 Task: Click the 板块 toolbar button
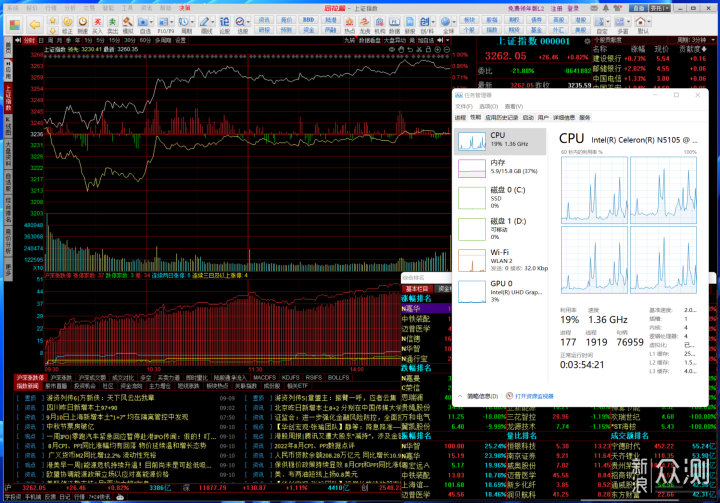point(469,20)
